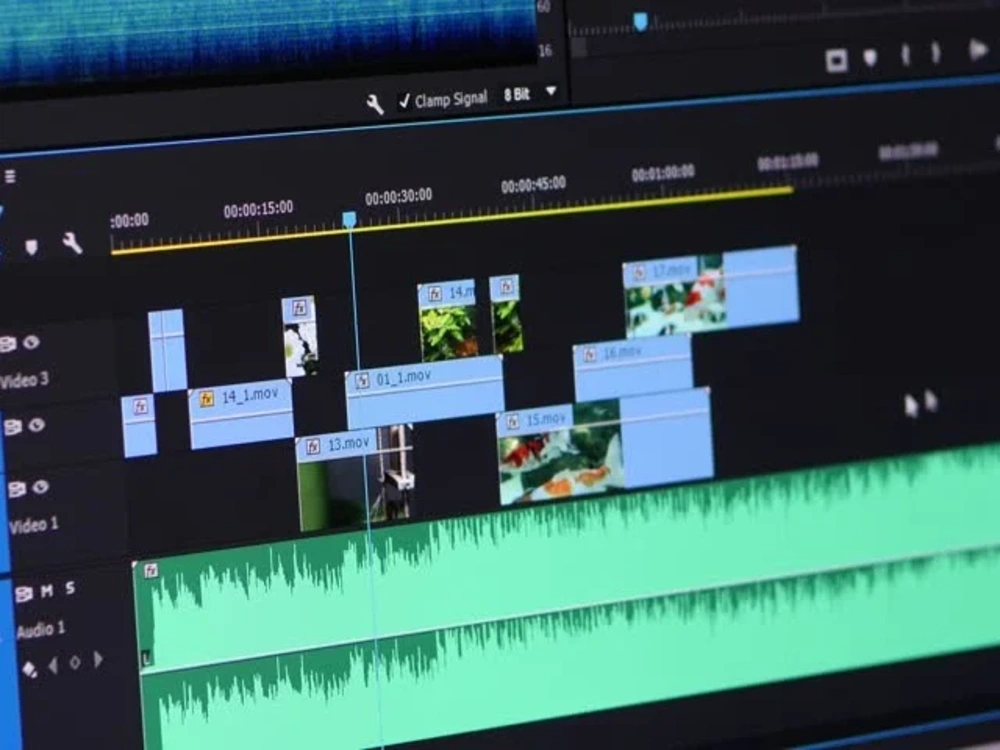Click the fx badge on 01_1.mov
This screenshot has height=750, width=1000.
(x=362, y=381)
